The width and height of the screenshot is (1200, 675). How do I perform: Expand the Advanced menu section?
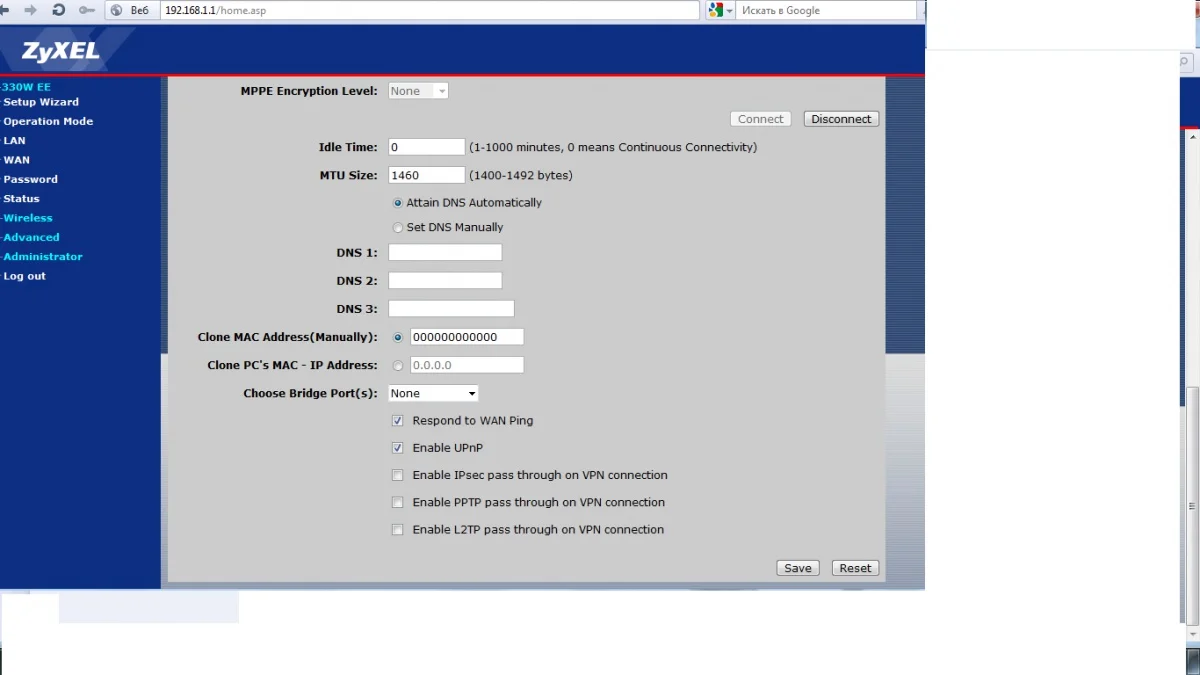(30, 237)
